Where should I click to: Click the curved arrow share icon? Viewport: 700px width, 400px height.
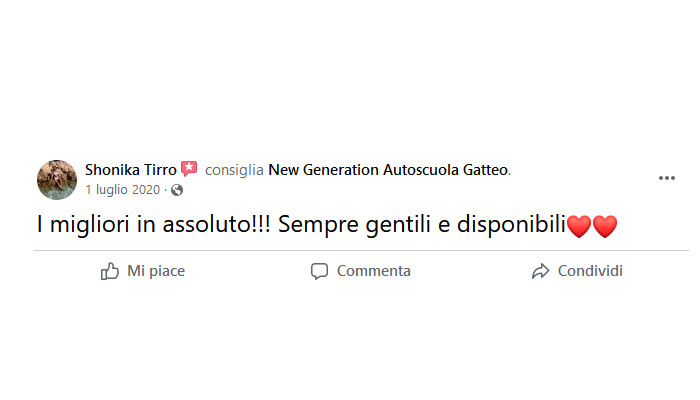(540, 271)
